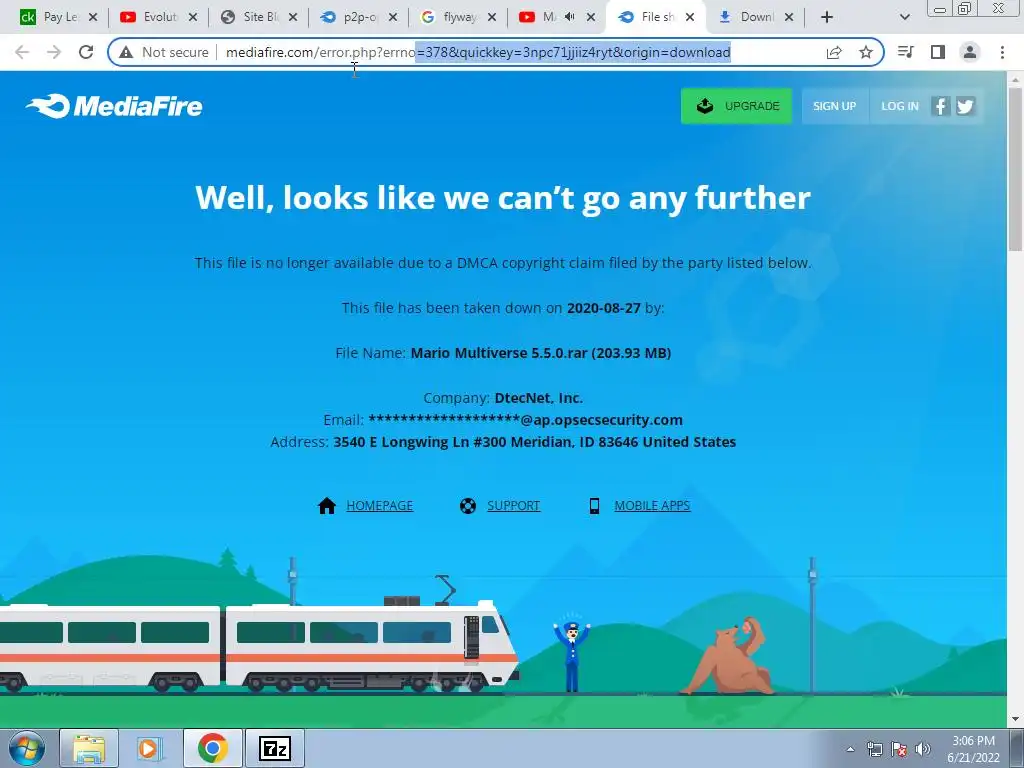The height and width of the screenshot is (768, 1024).
Task: Open the media control icon in toolbar
Action: click(906, 52)
